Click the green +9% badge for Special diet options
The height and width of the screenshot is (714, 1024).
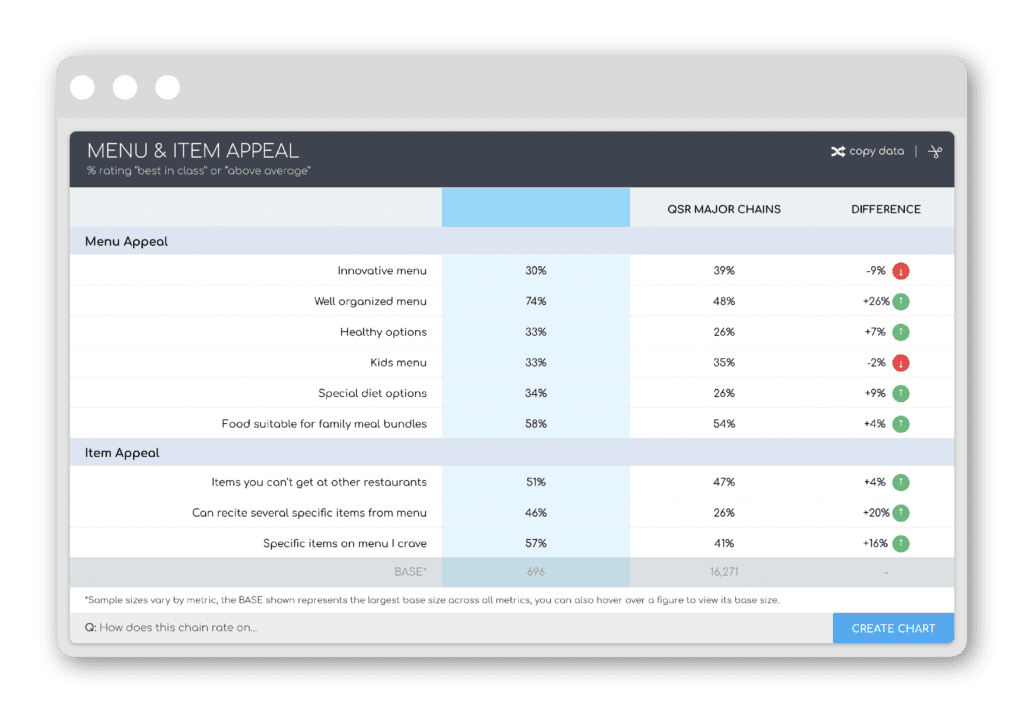tap(900, 392)
